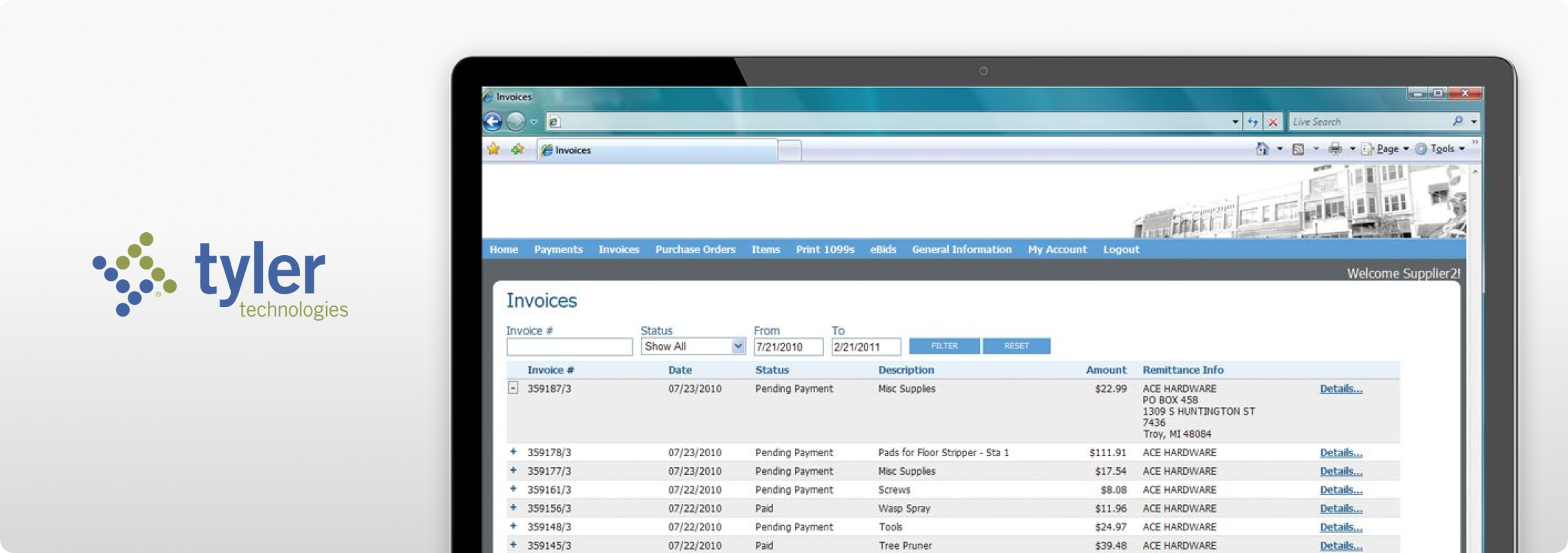1568x553 pixels.
Task: Open the eBids menu item
Action: [x=883, y=250]
